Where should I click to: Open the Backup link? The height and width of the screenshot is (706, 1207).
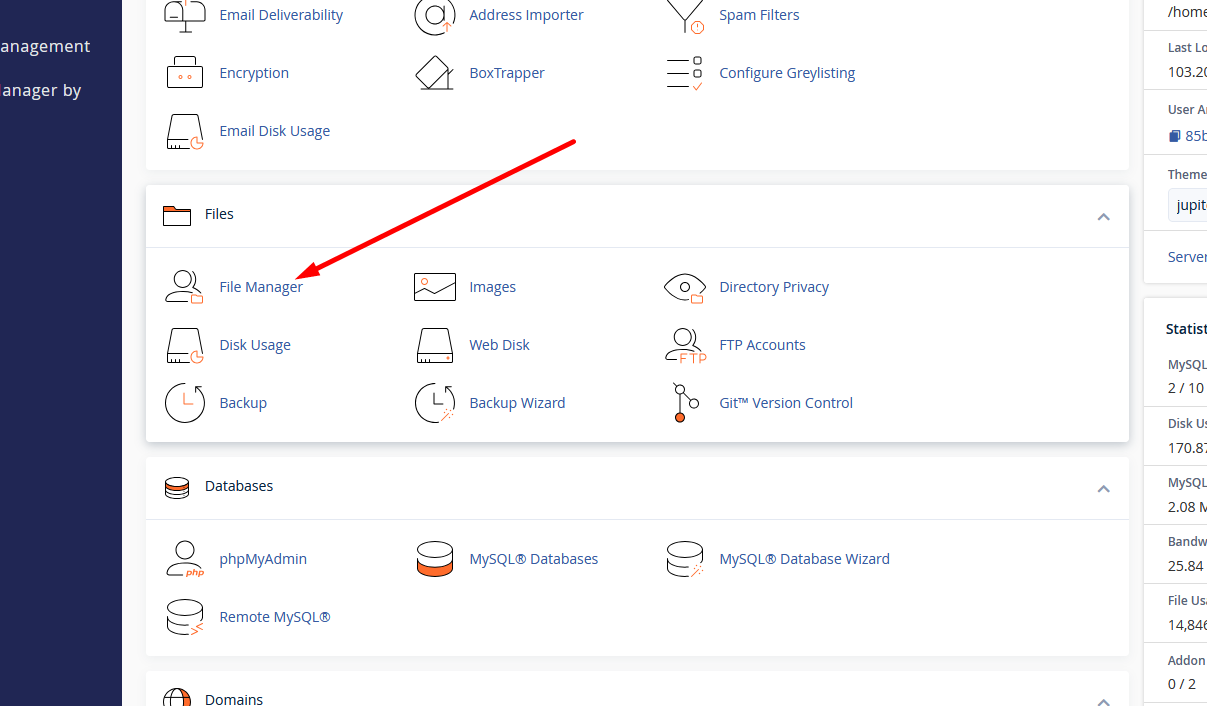tap(243, 403)
